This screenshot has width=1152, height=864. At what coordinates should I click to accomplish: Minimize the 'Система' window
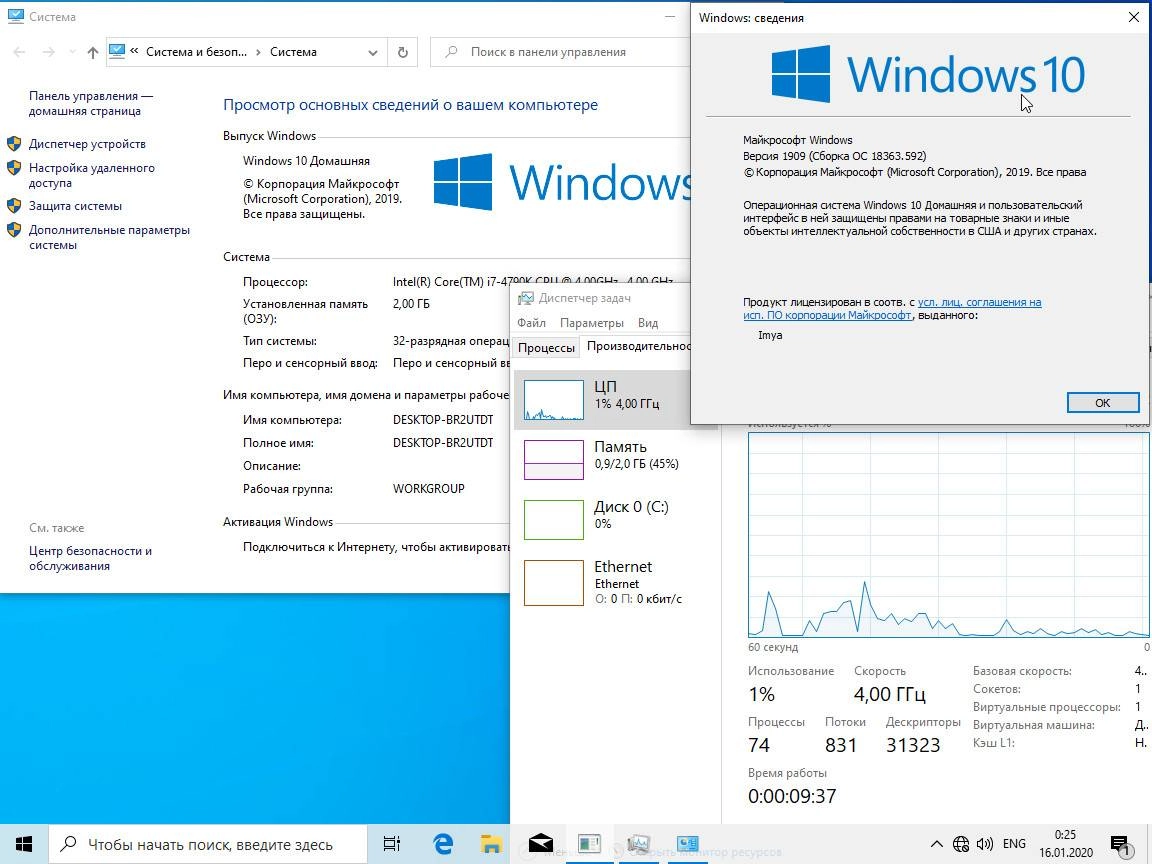point(670,16)
